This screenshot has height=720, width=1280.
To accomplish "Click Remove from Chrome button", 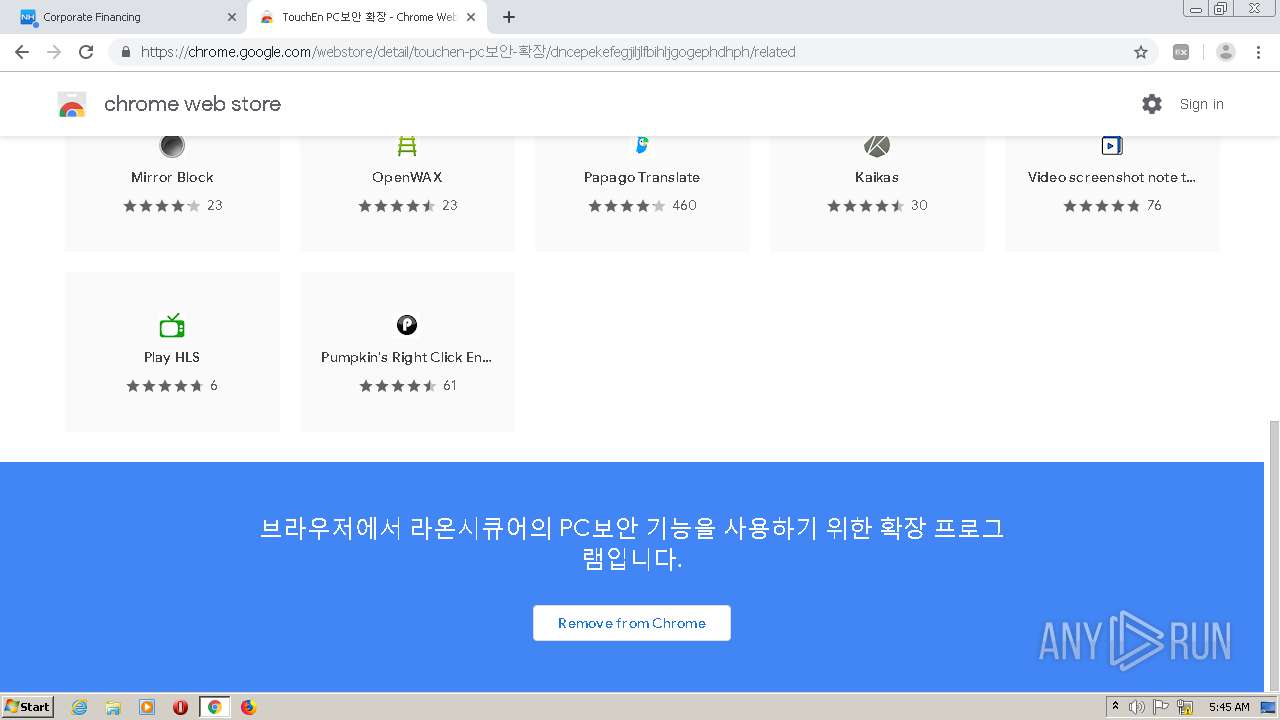I will pyautogui.click(x=632, y=623).
